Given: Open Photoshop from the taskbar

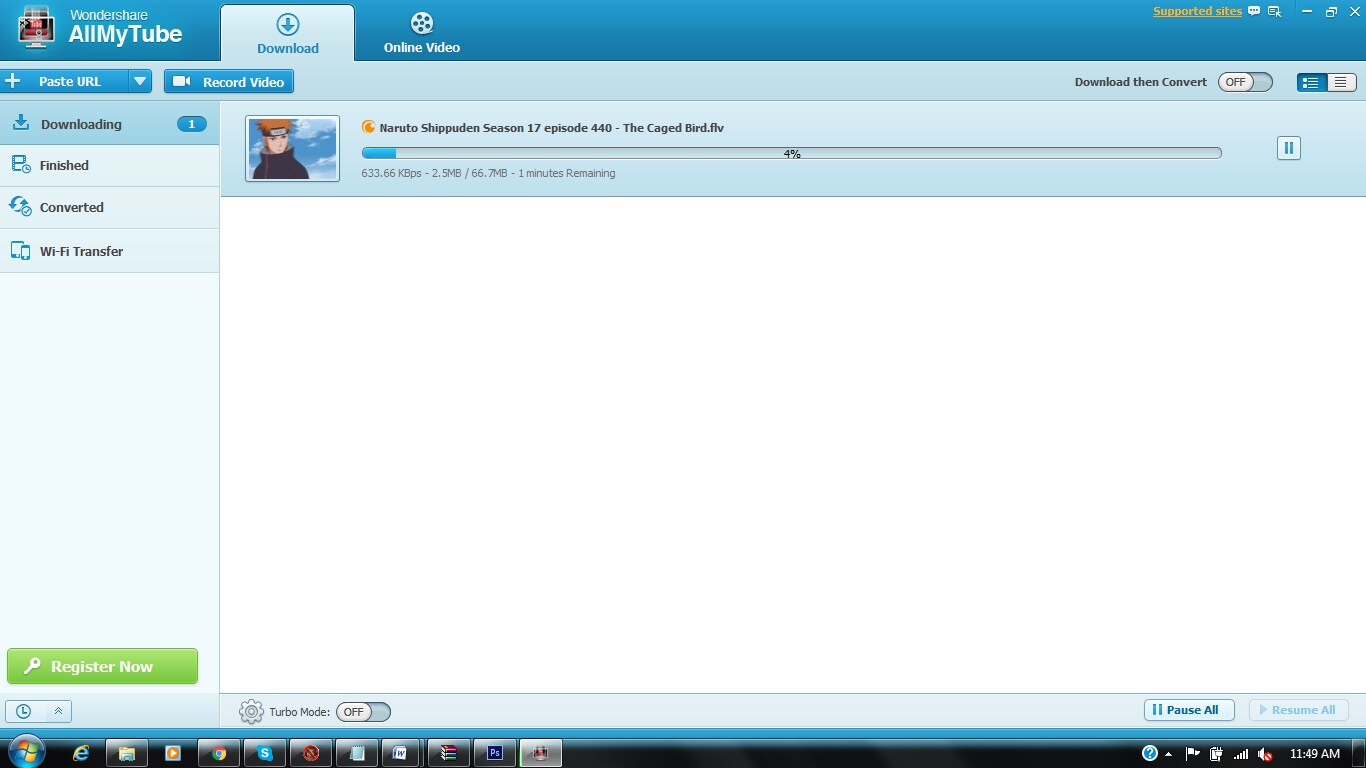Looking at the screenshot, I should [495, 753].
